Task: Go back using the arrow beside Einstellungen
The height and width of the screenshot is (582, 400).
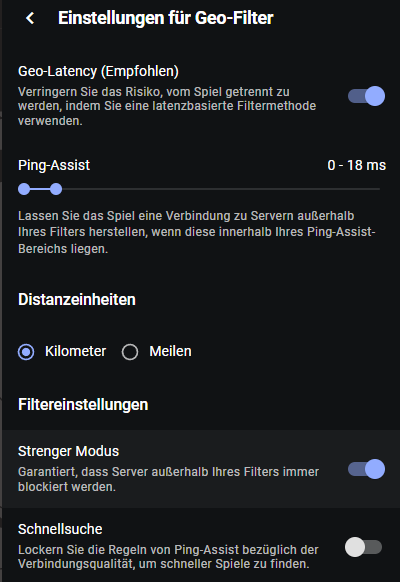Action: coord(30,18)
